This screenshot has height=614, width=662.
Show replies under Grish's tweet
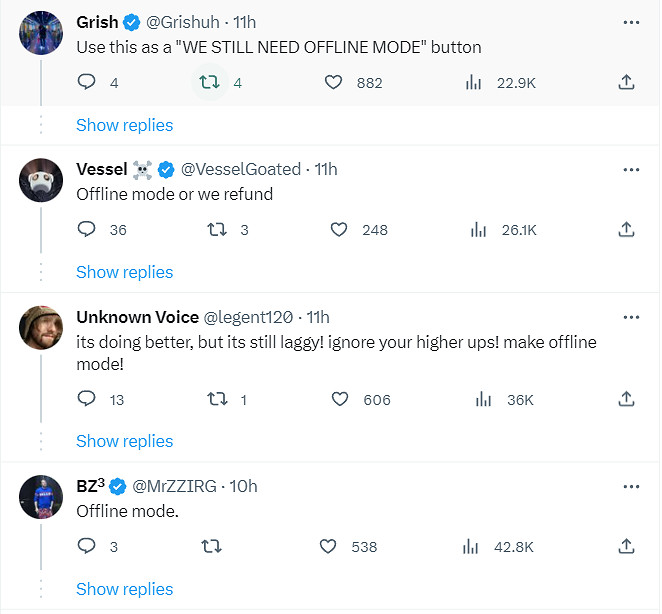pyautogui.click(x=124, y=125)
